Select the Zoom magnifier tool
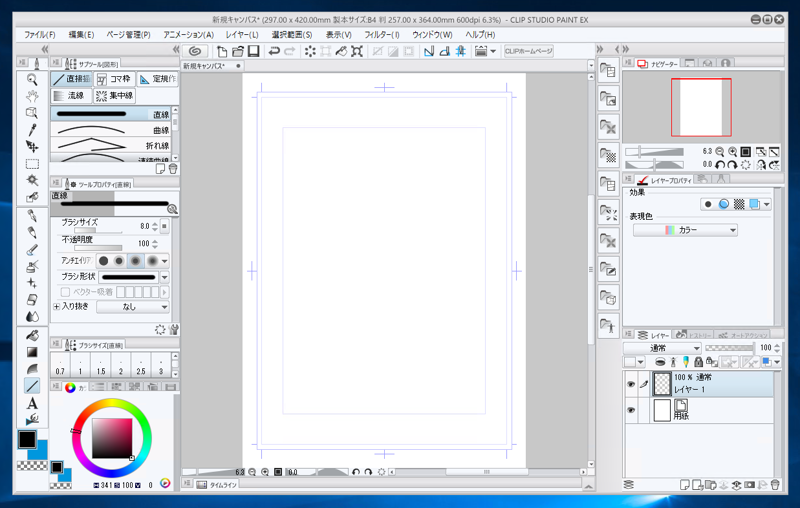 (32, 80)
